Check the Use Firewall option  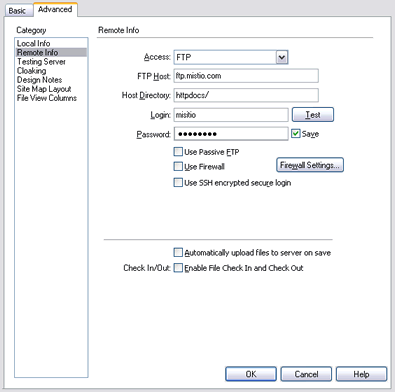click(178, 166)
